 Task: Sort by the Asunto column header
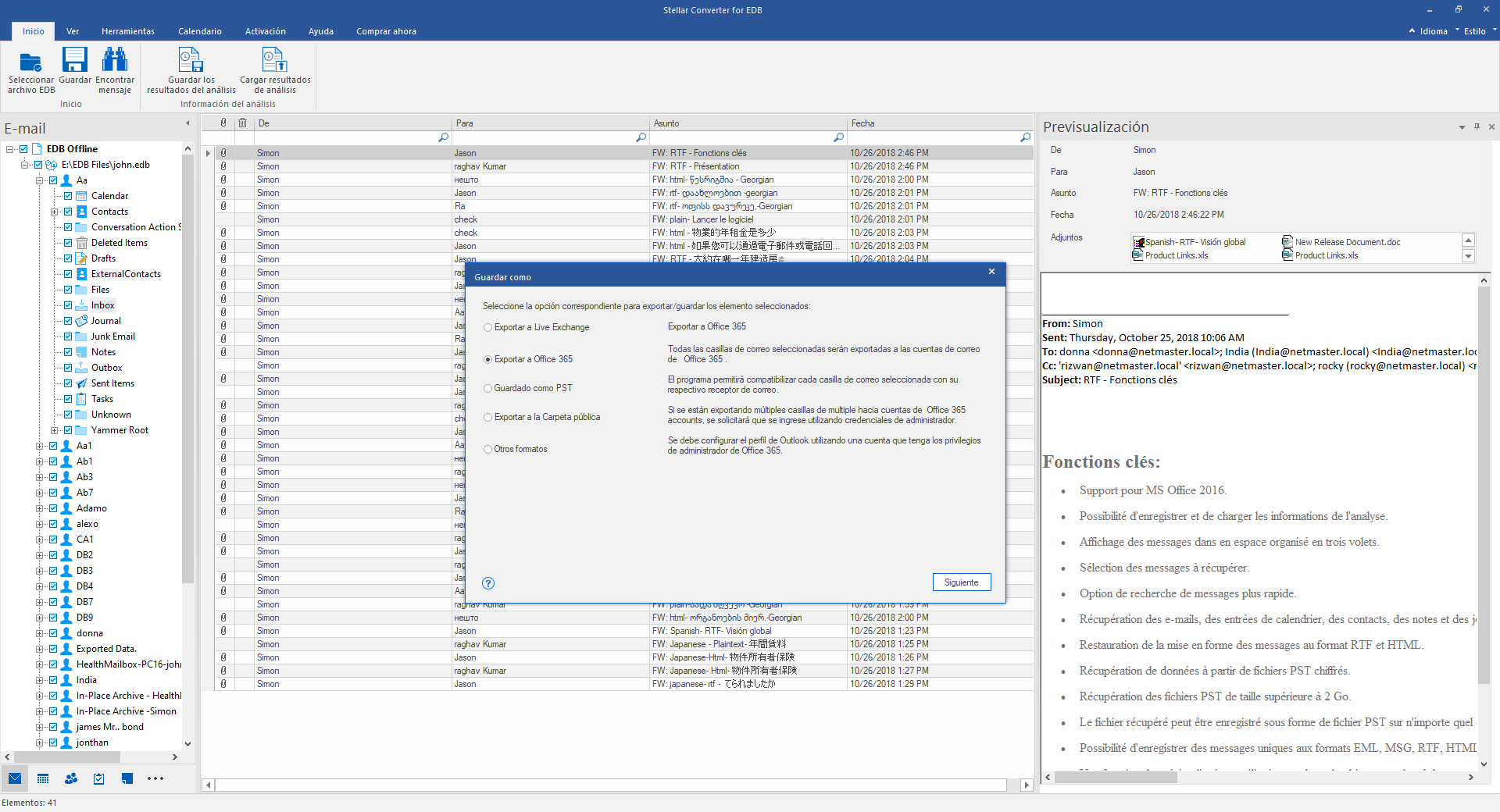coord(748,123)
